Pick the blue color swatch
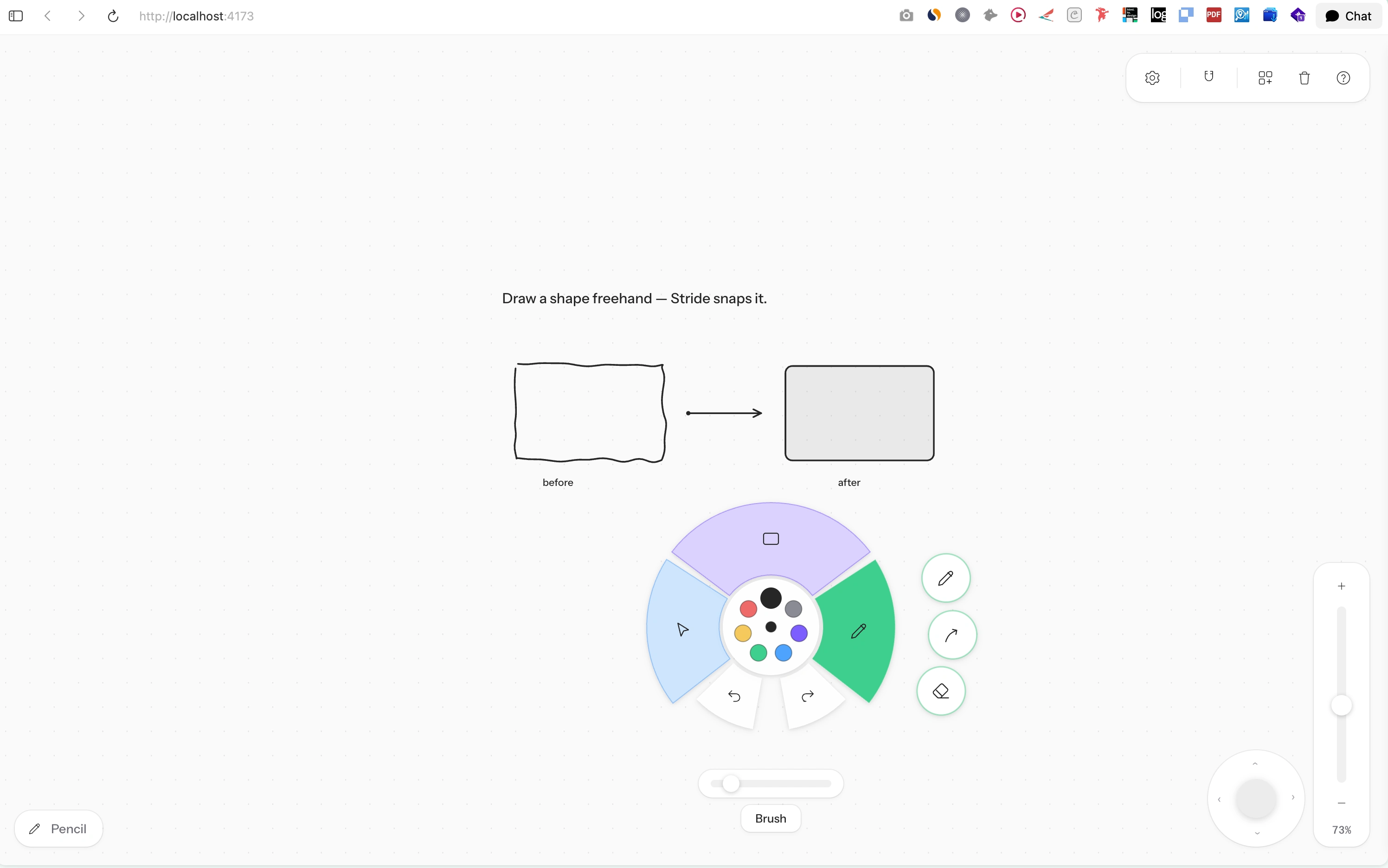The image size is (1388, 868). click(x=783, y=653)
